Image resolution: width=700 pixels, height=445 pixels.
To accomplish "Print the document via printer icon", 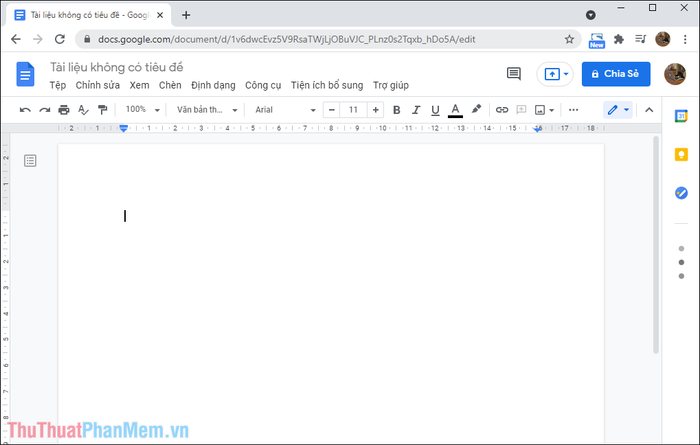I will (x=64, y=110).
